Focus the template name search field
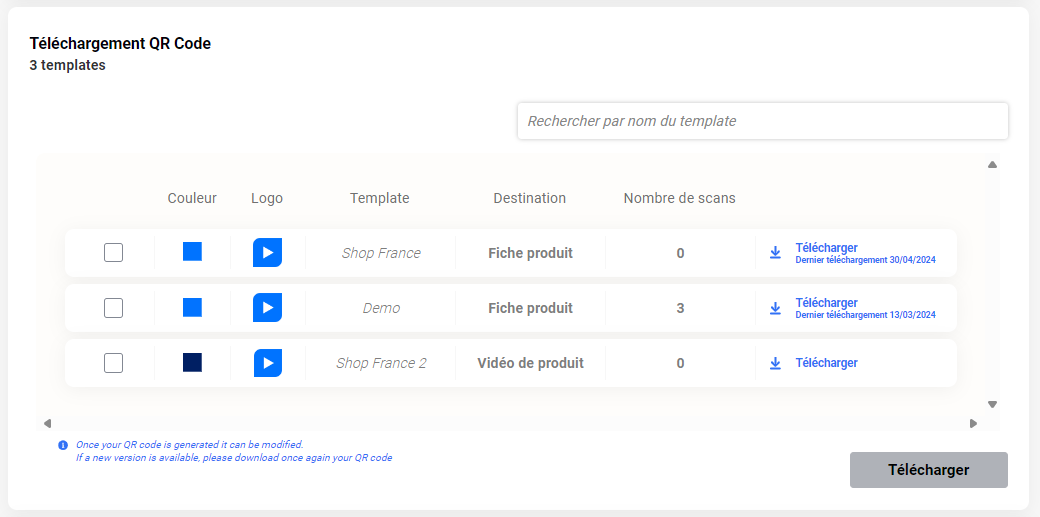Image resolution: width=1040 pixels, height=517 pixels. (762, 121)
